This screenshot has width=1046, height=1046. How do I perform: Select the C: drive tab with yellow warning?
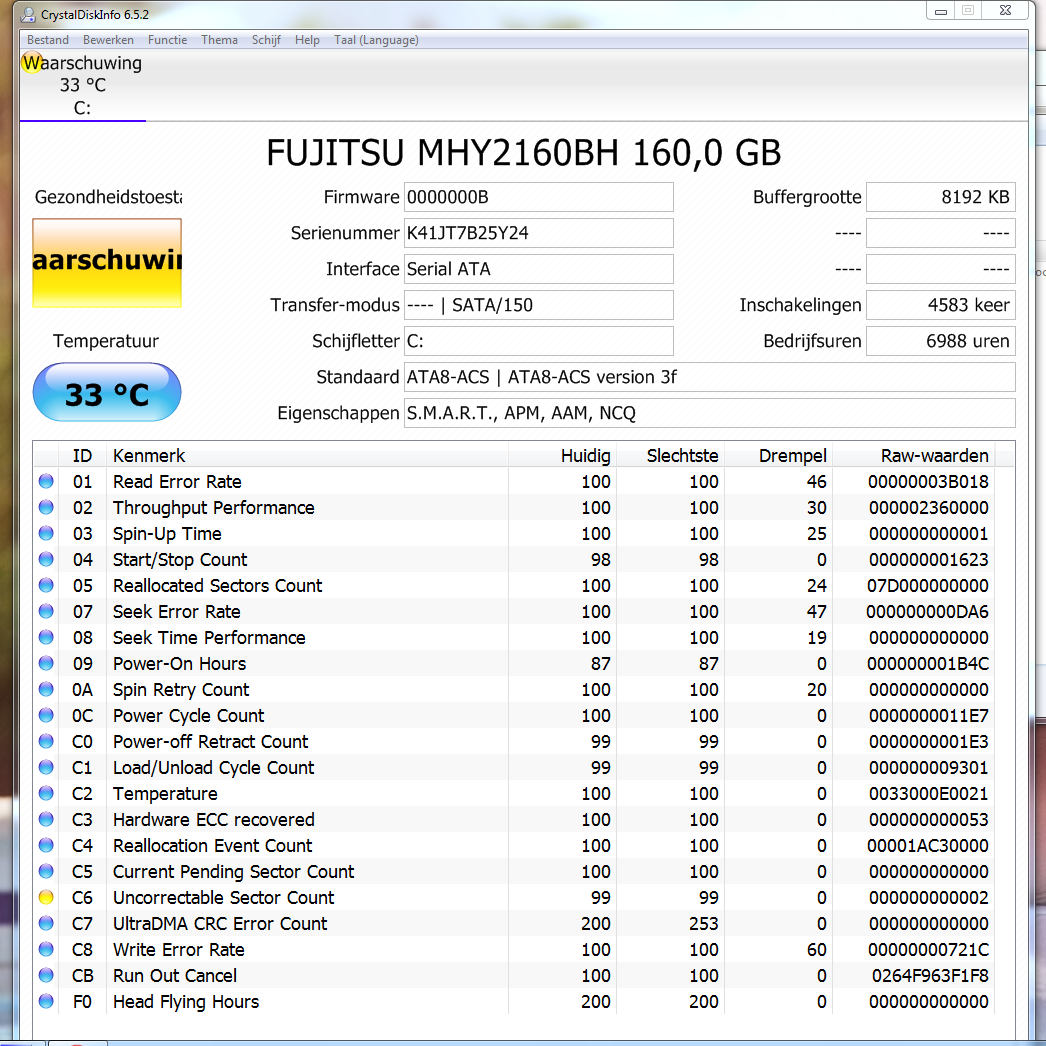83,85
